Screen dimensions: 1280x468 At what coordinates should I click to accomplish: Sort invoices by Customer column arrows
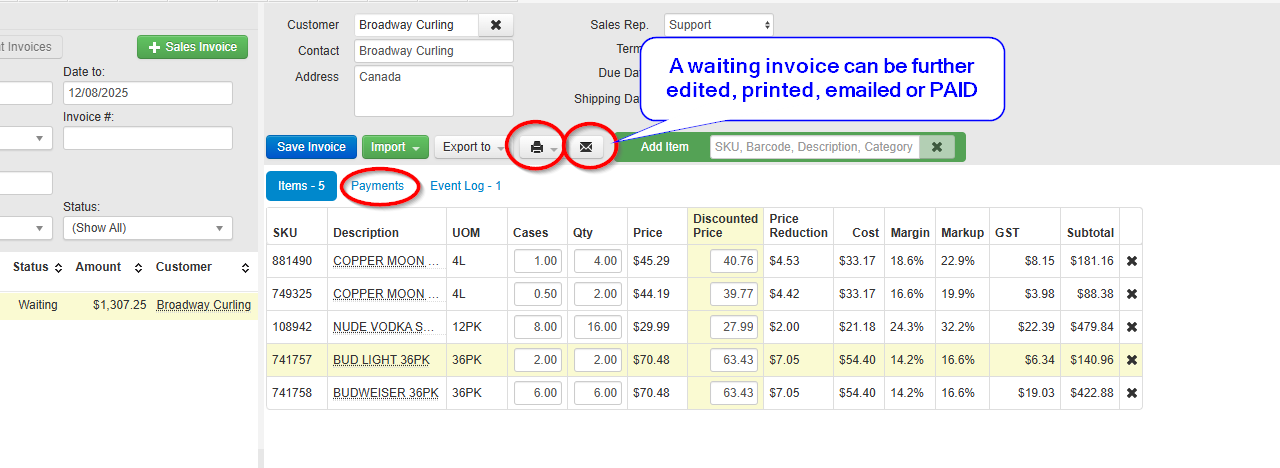[x=245, y=268]
